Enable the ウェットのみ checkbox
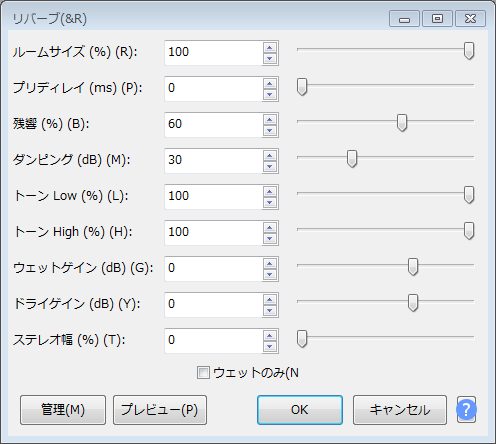 click(203, 372)
